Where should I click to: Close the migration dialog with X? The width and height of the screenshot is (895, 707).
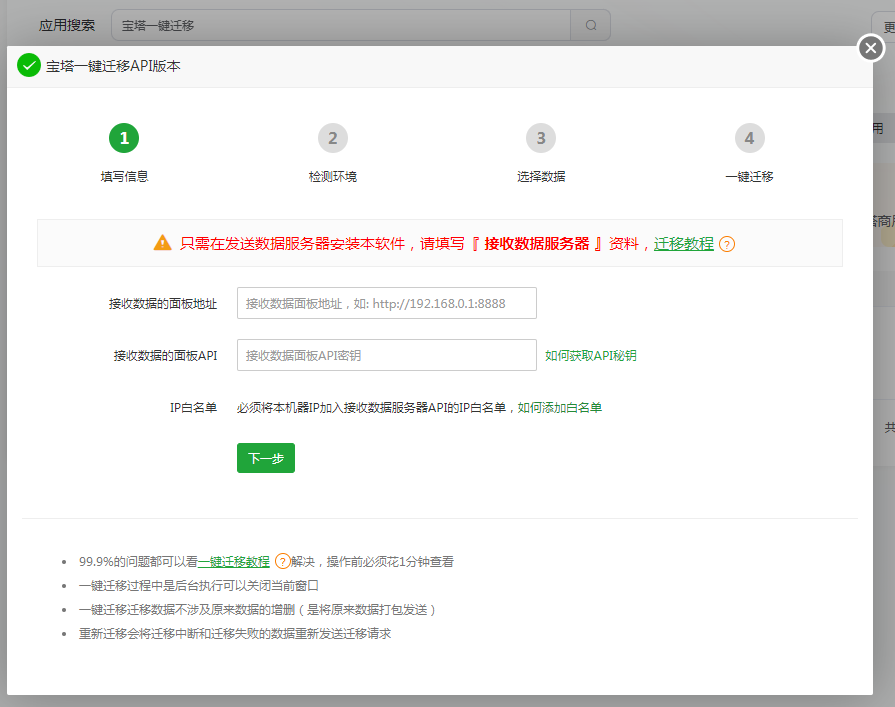click(x=871, y=47)
